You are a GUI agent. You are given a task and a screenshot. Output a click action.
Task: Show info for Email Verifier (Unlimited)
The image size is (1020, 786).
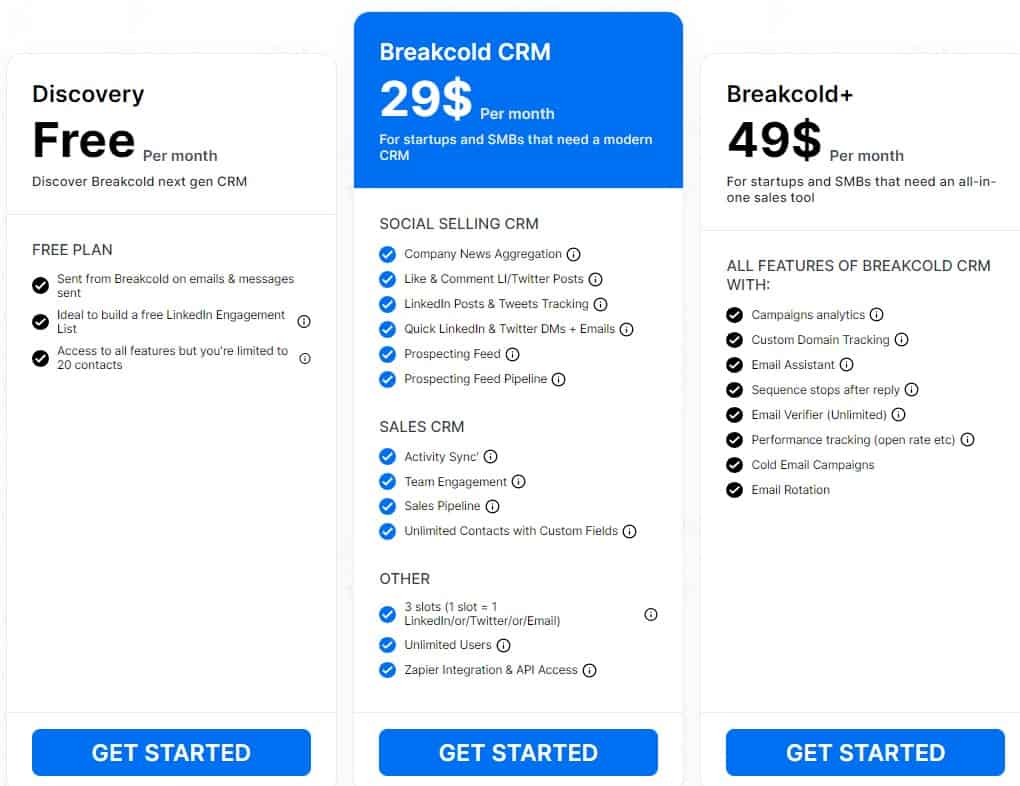pyautogui.click(x=899, y=415)
